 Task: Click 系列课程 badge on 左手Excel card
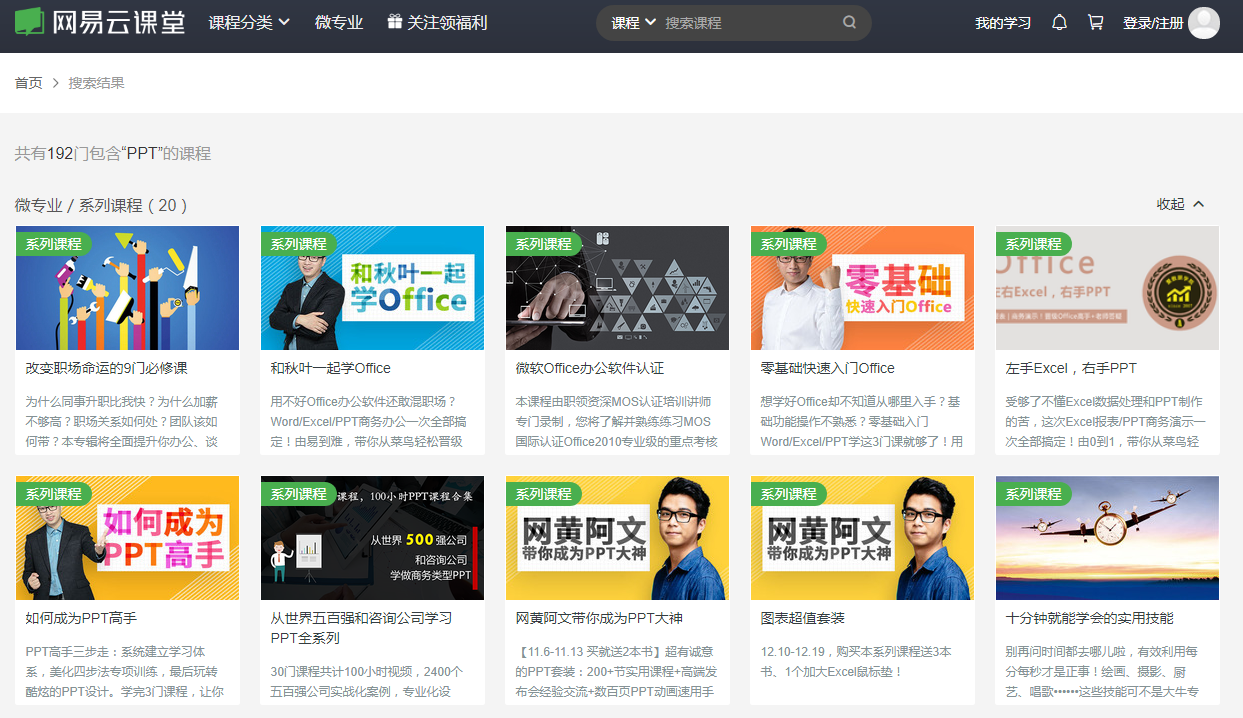(x=1033, y=244)
